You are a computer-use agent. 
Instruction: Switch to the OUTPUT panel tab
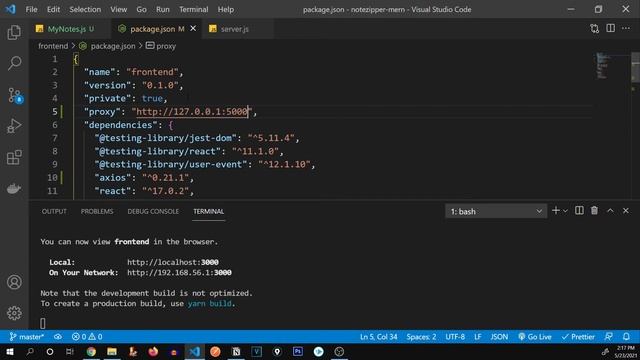tap(54, 211)
